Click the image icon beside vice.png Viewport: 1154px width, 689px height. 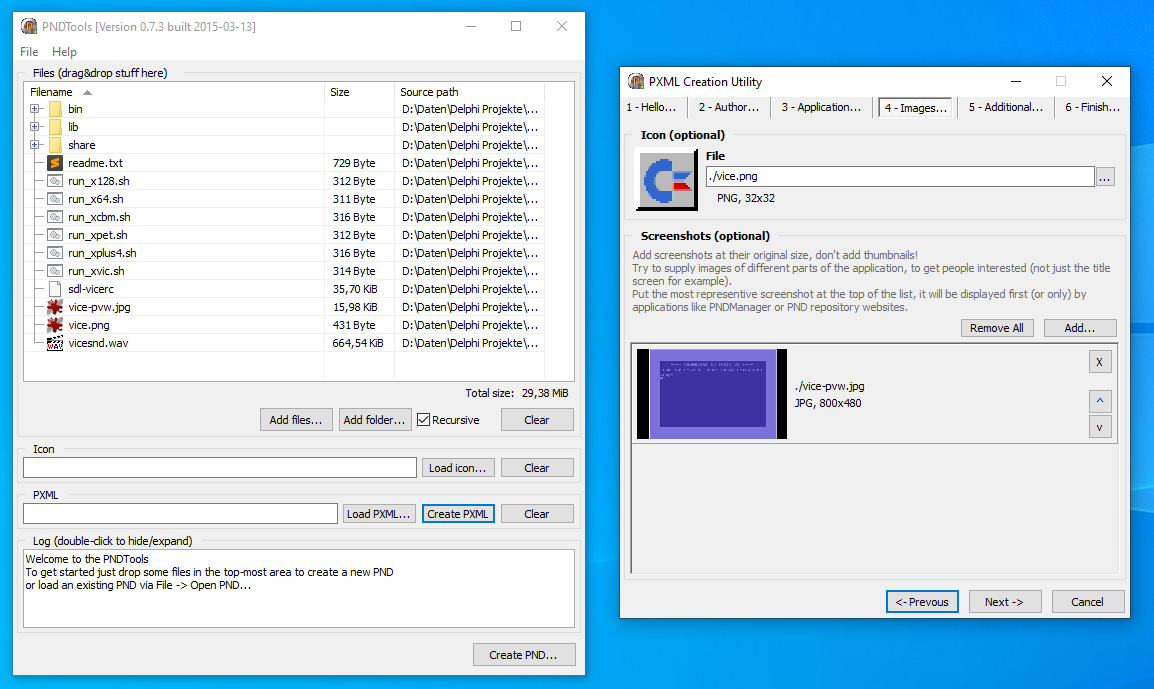57,325
